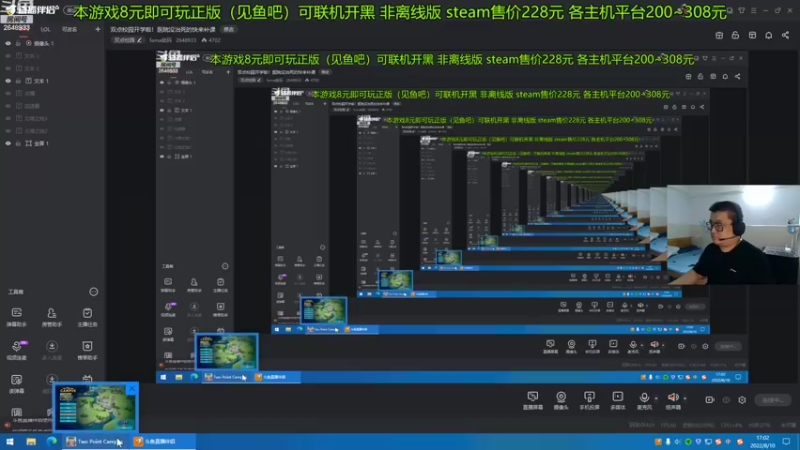This screenshot has height=450, width=800.
Task: Click the taskbar clock showing 17:02
Action: click(762, 442)
